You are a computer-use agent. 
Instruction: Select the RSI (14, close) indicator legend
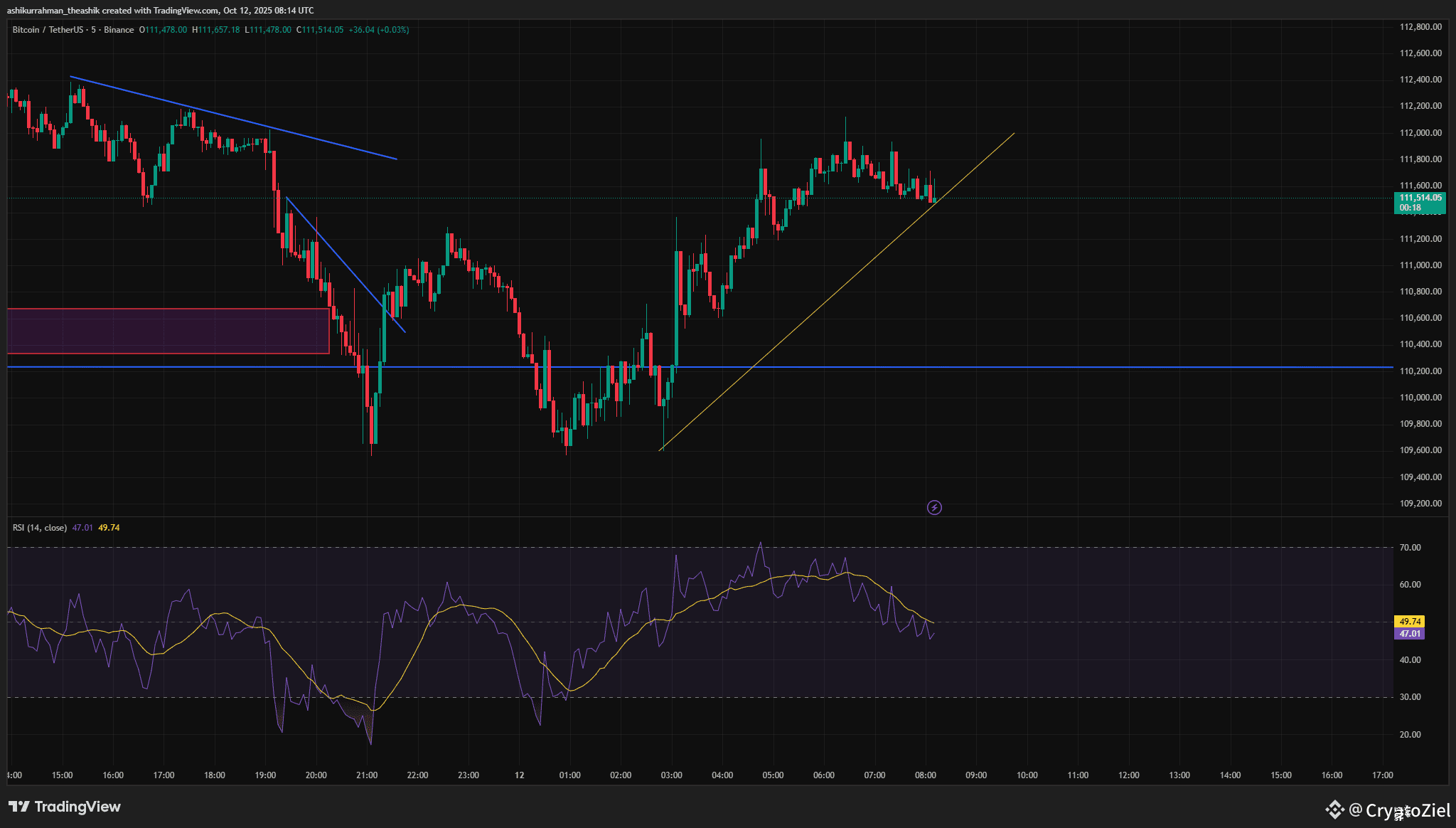click(40, 528)
